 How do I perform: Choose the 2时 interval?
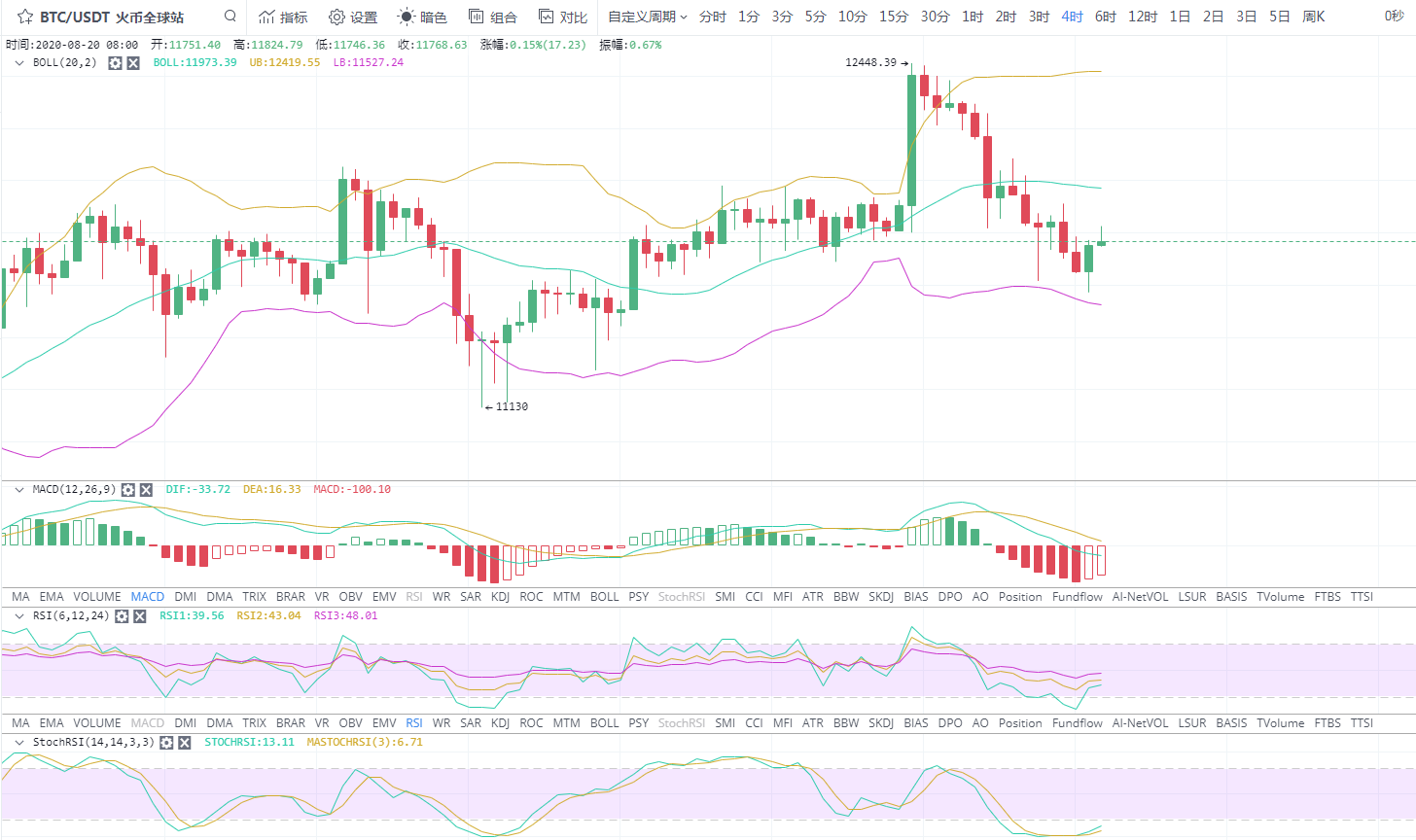pyautogui.click(x=1006, y=17)
